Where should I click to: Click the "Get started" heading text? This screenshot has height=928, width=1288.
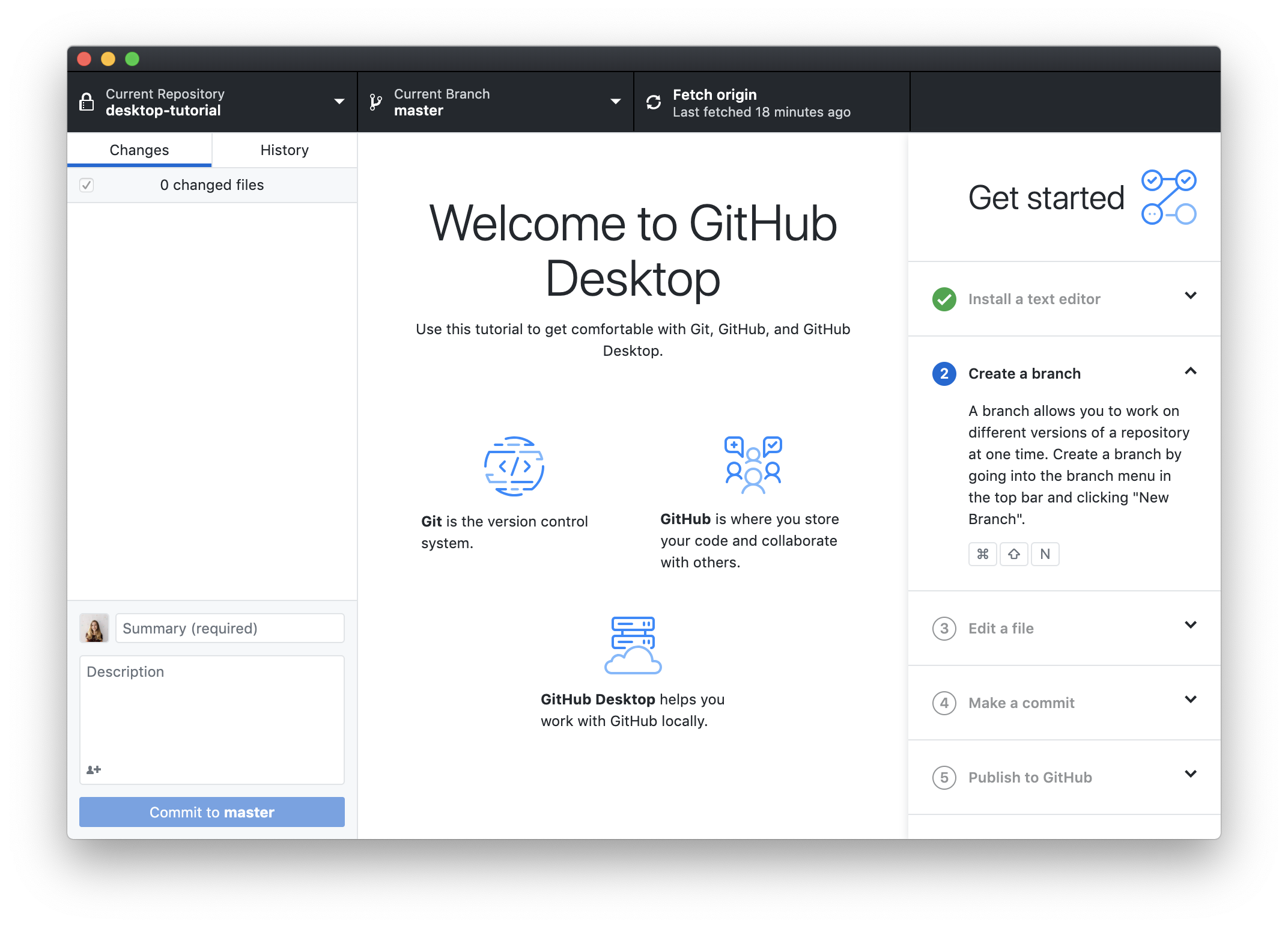pos(1046,198)
